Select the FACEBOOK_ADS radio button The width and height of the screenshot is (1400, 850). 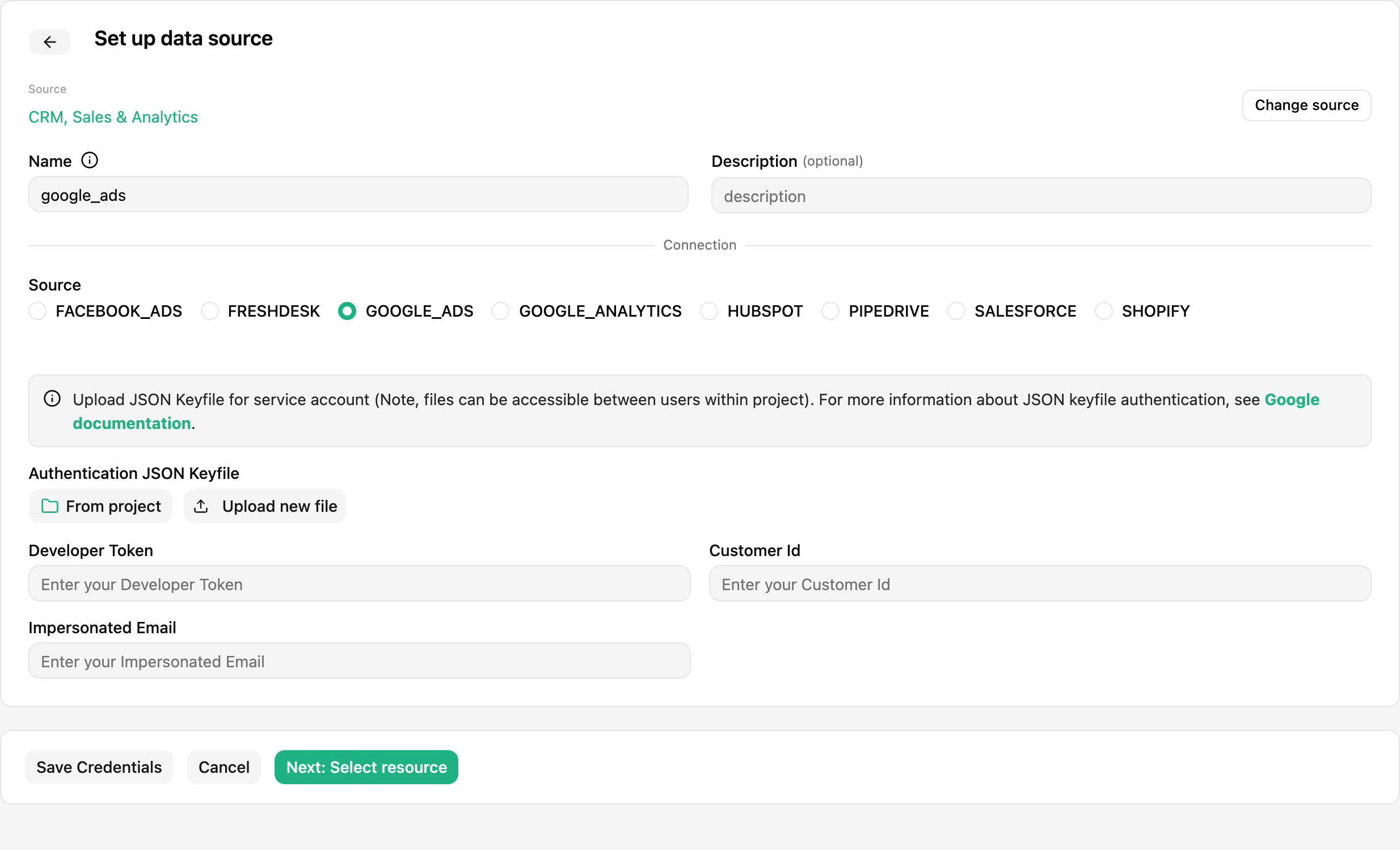pyautogui.click(x=37, y=311)
